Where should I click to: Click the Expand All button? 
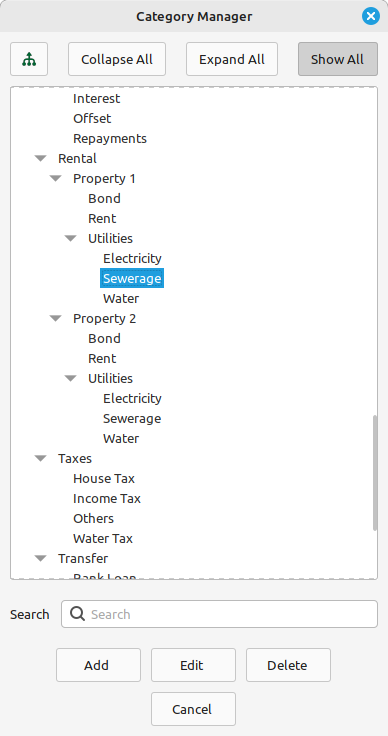[x=232, y=59]
